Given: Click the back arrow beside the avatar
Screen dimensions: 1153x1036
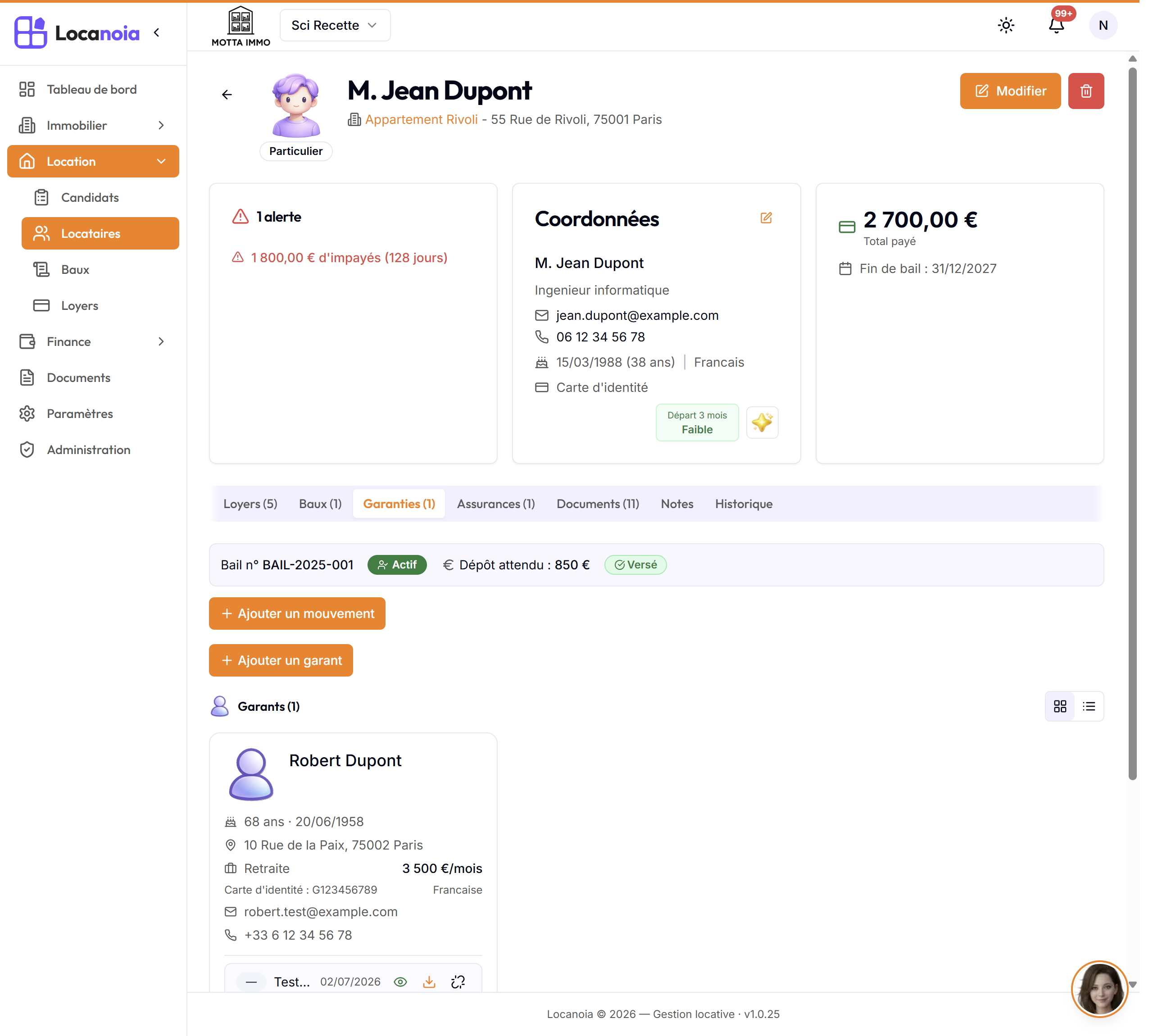Looking at the screenshot, I should (x=227, y=95).
